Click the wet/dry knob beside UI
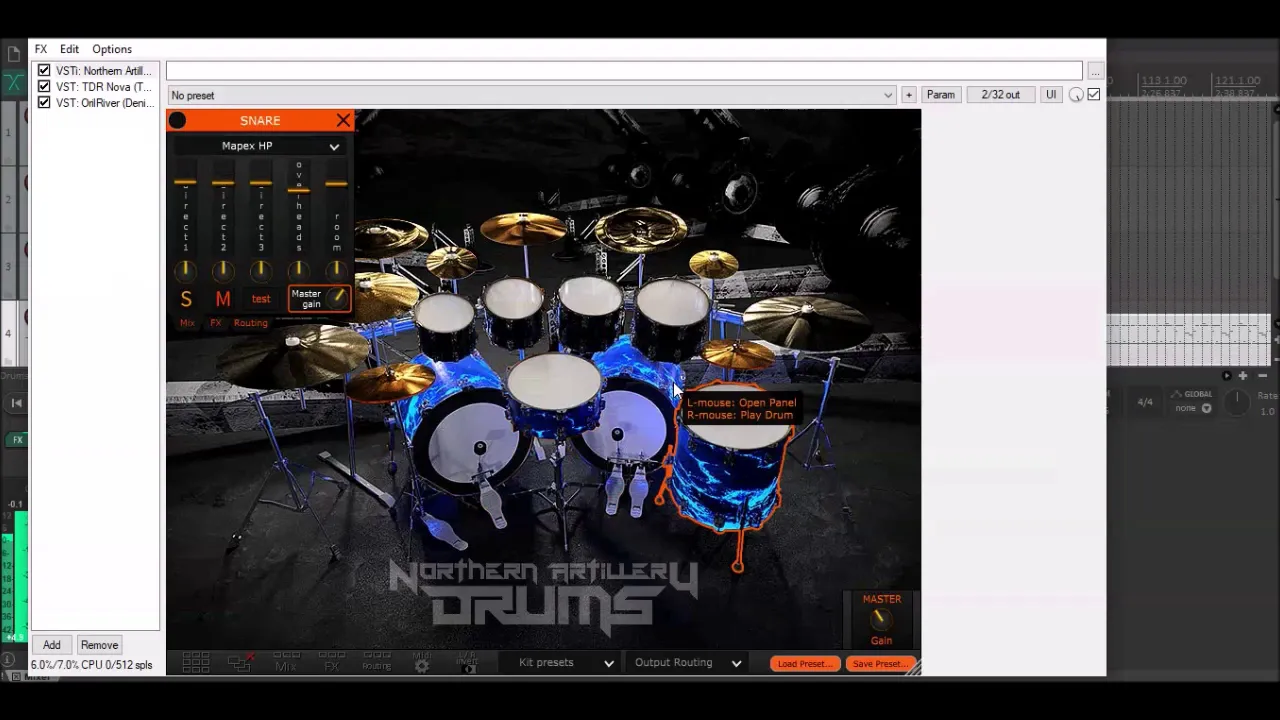The image size is (1280, 720). 1076,95
